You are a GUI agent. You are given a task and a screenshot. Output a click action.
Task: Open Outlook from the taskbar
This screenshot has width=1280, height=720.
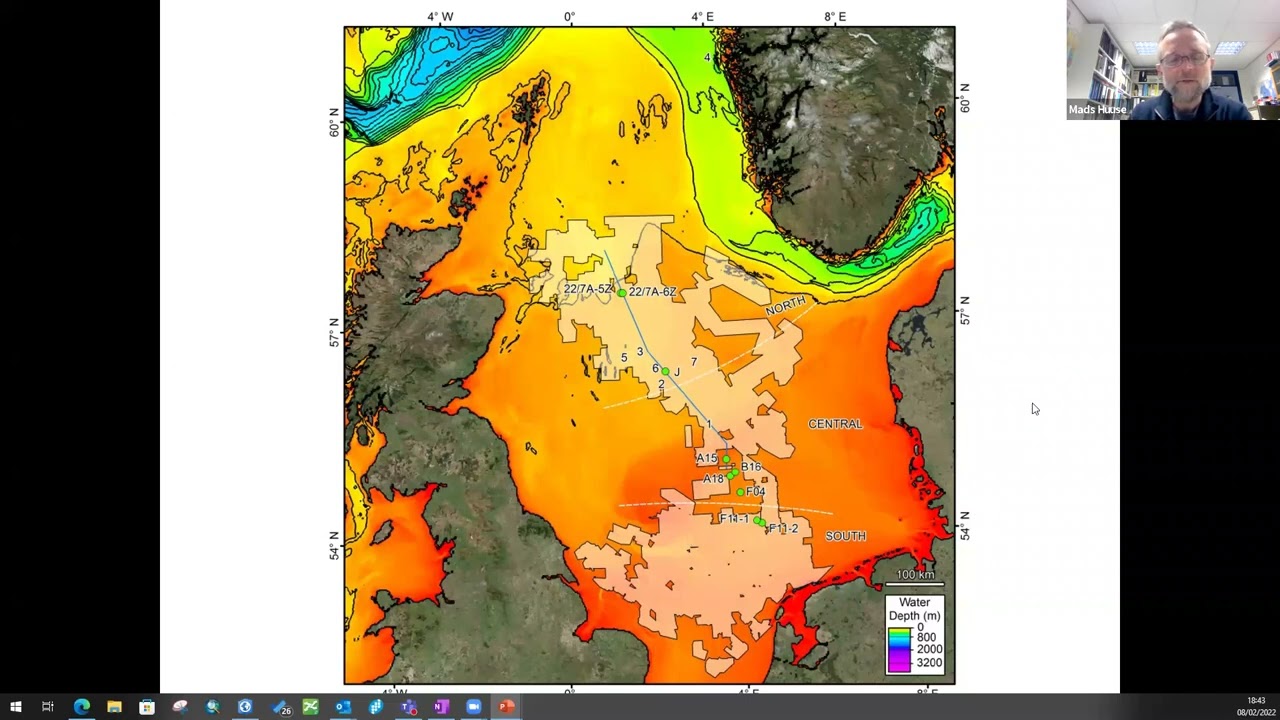click(x=343, y=707)
